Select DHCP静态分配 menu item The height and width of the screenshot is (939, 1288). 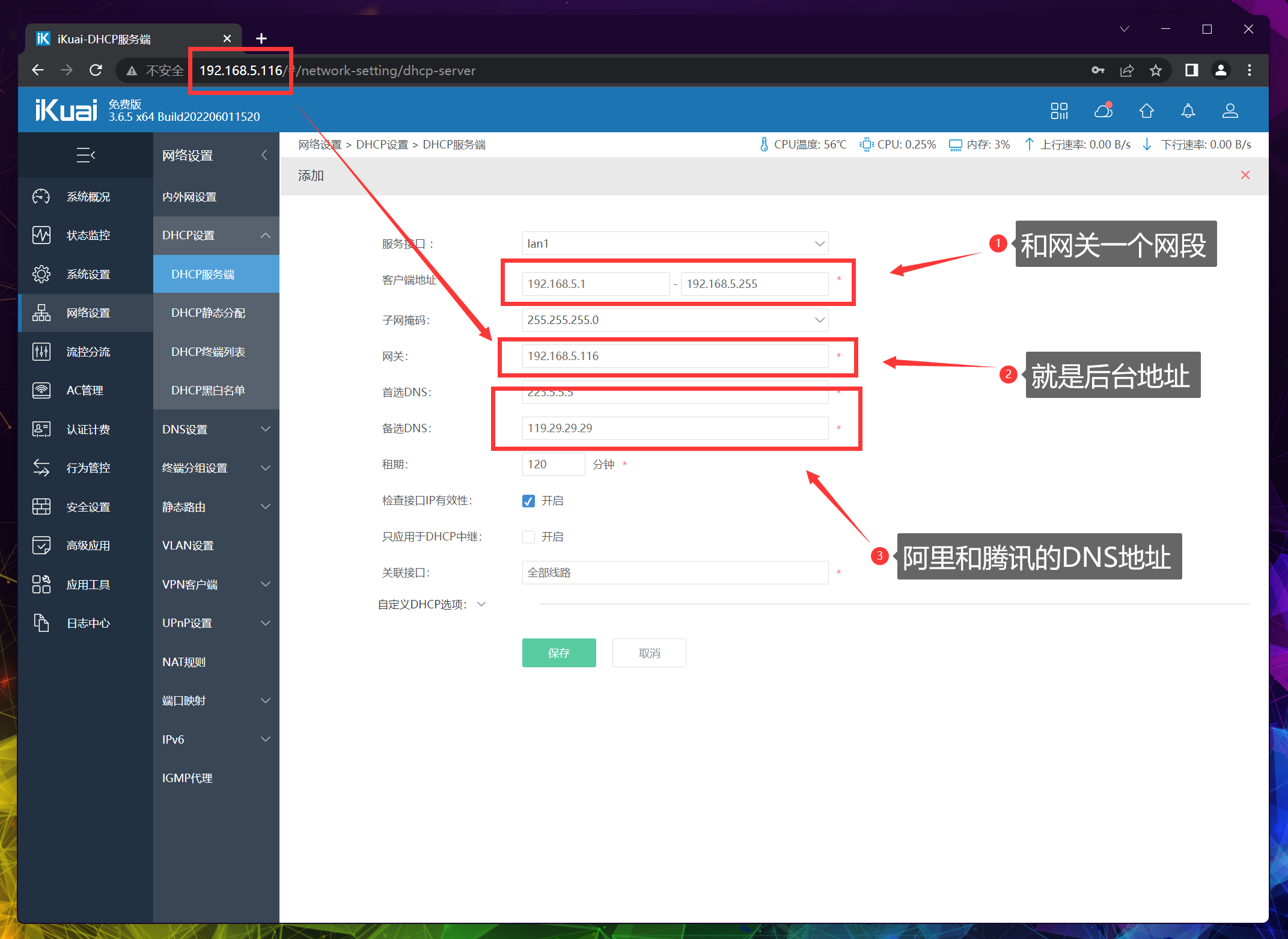(x=208, y=313)
